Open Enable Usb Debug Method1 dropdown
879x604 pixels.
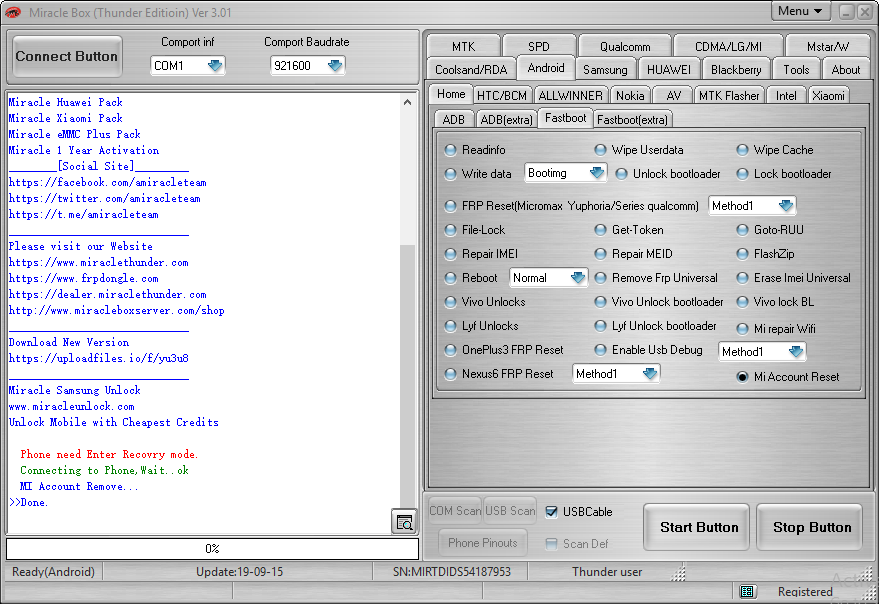click(762, 352)
